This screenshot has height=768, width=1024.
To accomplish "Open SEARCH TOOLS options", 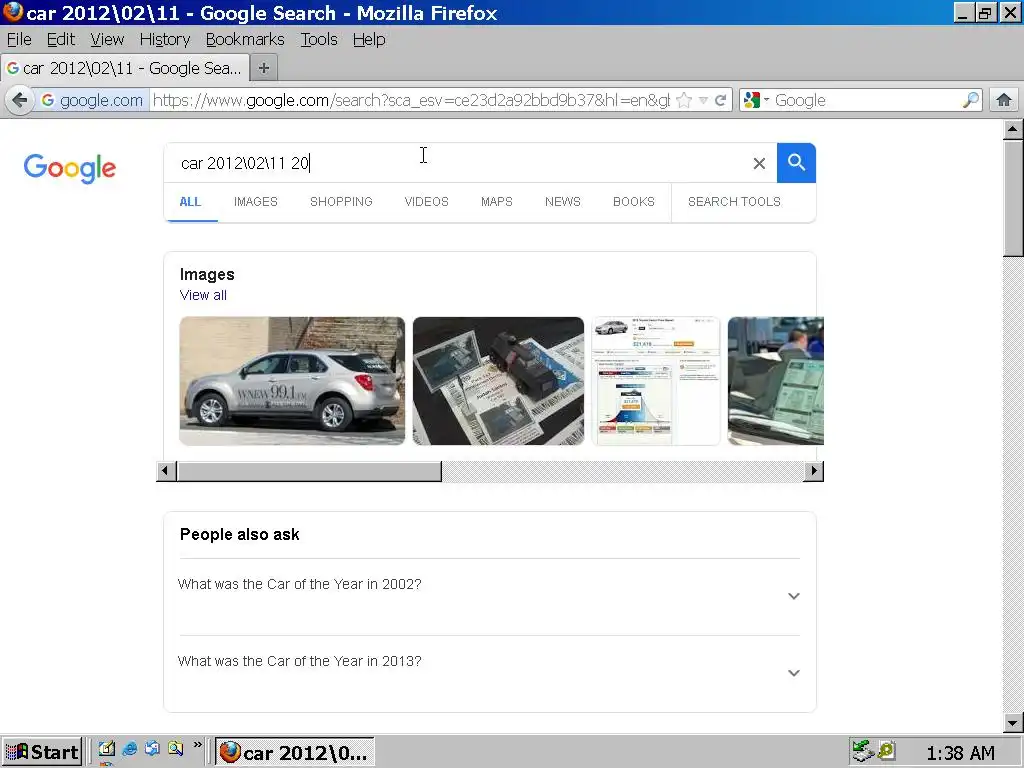I will (734, 202).
